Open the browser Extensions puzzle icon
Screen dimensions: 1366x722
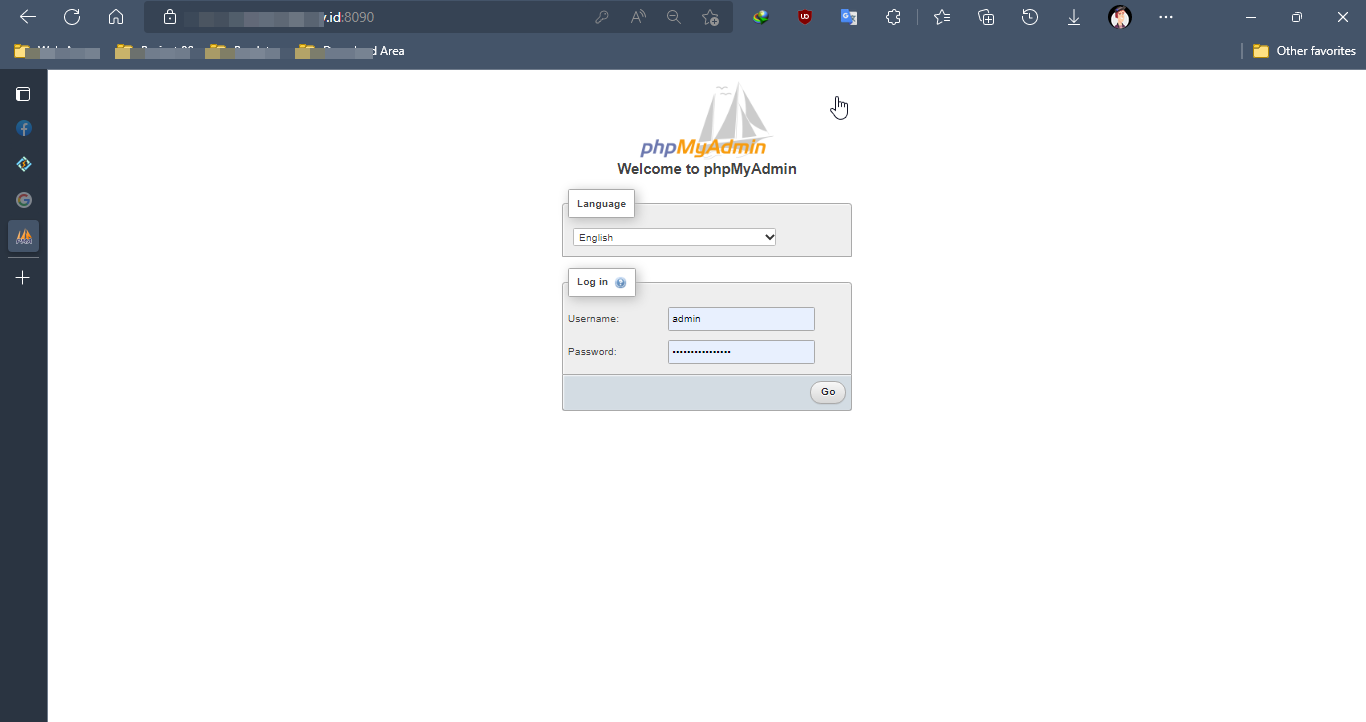click(893, 17)
